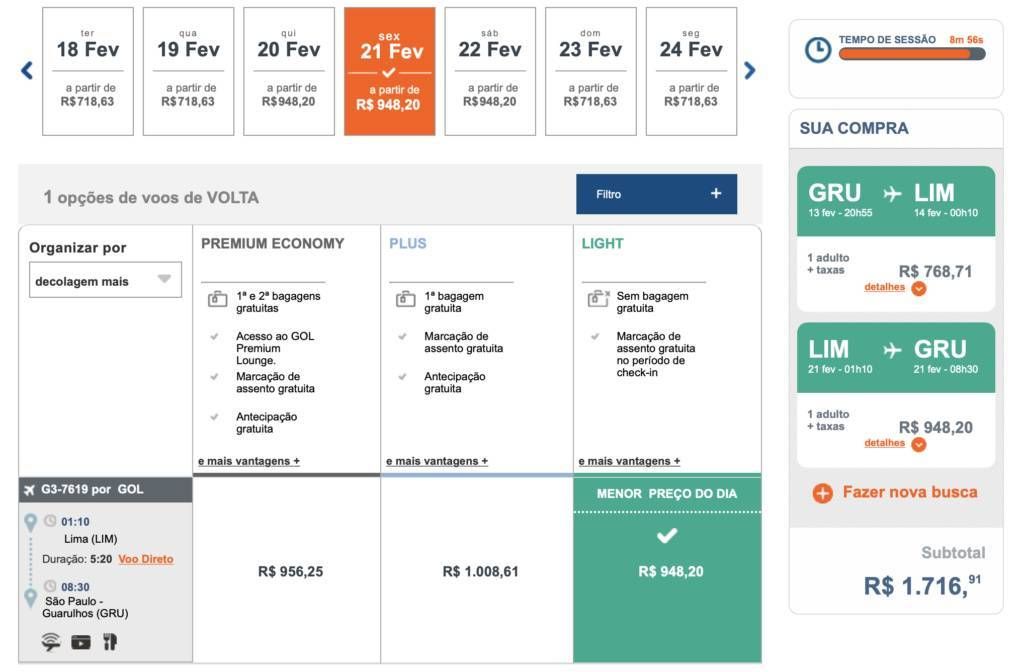
Task: Click the Wi-Fi amenity icon
Action: point(51,642)
